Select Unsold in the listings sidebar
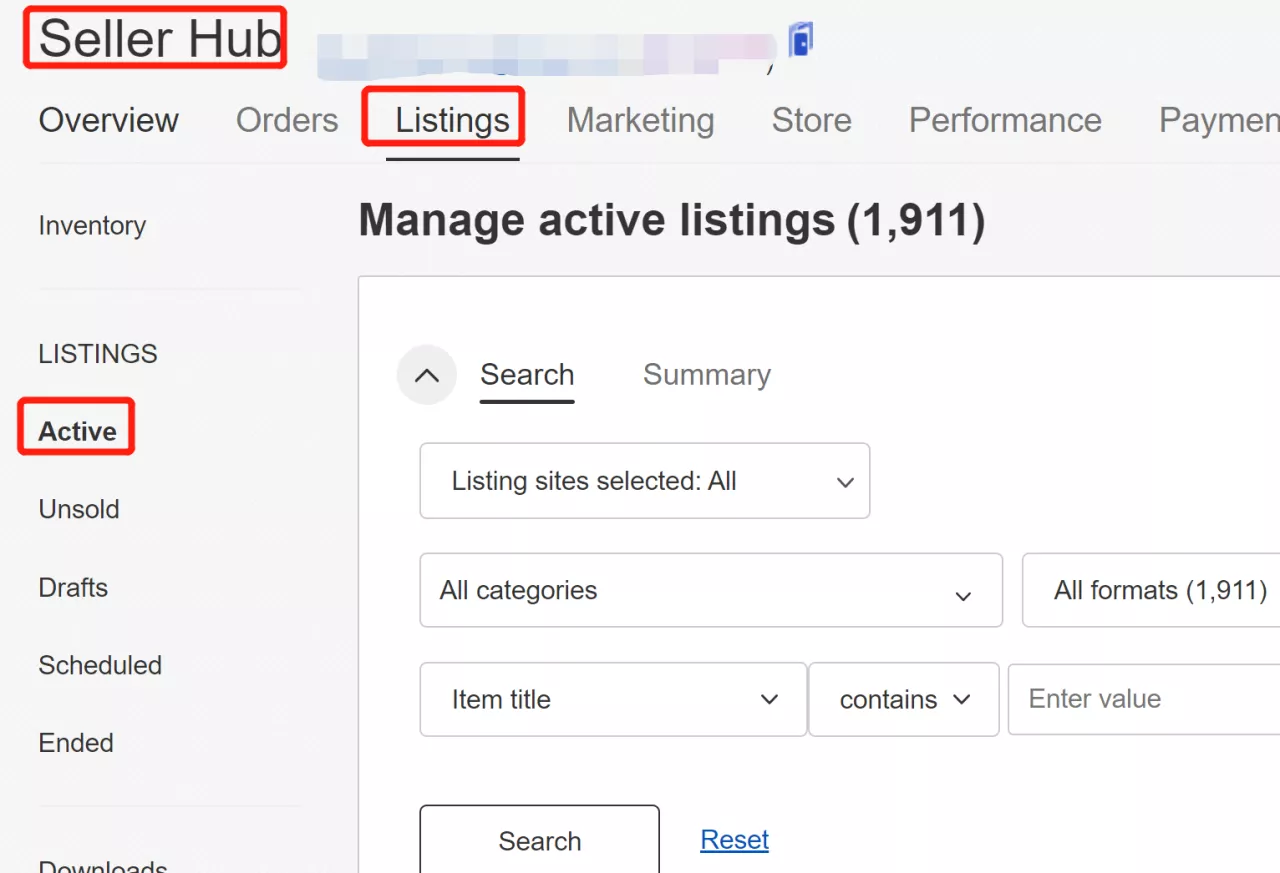 click(79, 509)
